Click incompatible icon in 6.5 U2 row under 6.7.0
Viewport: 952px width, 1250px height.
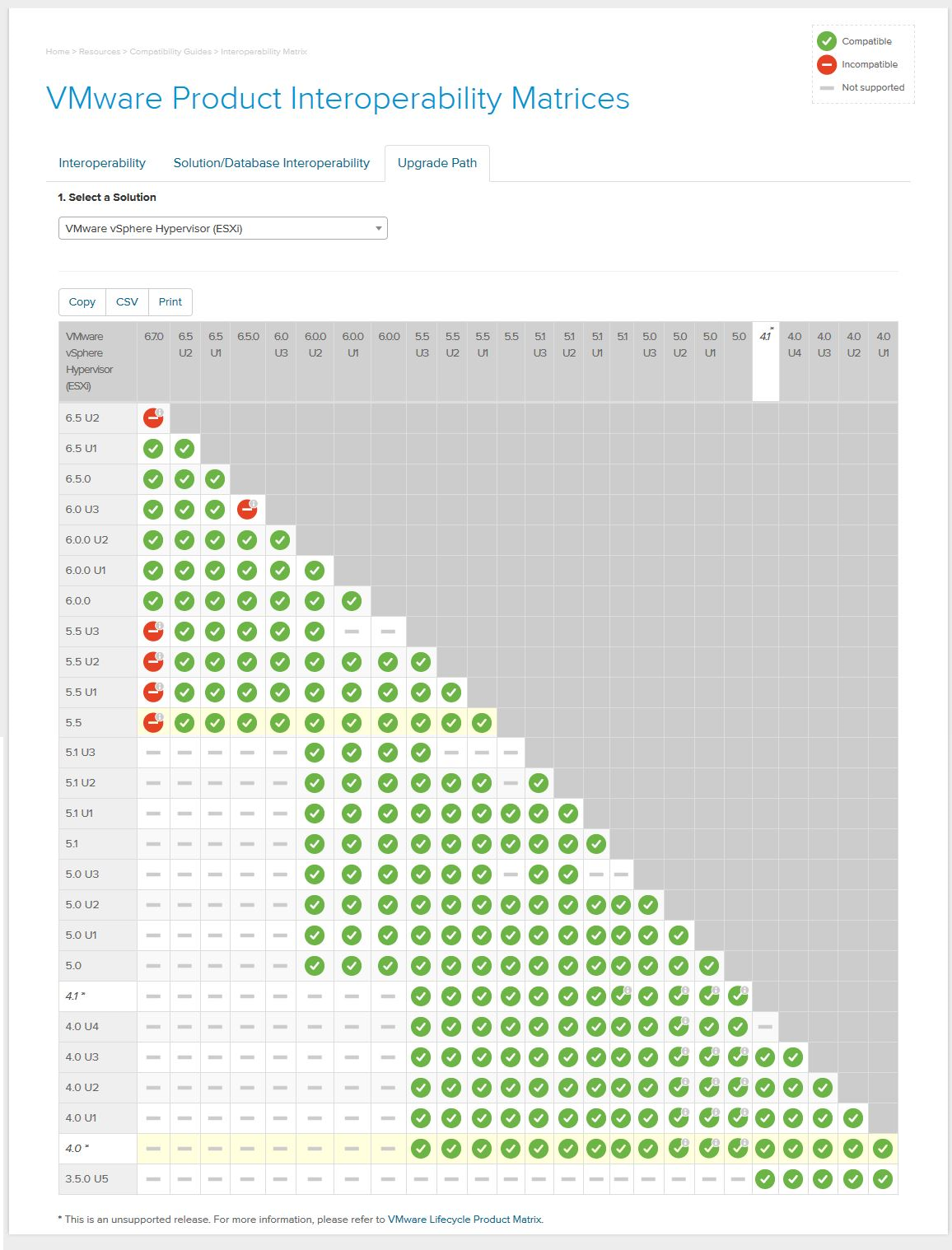coord(153,418)
